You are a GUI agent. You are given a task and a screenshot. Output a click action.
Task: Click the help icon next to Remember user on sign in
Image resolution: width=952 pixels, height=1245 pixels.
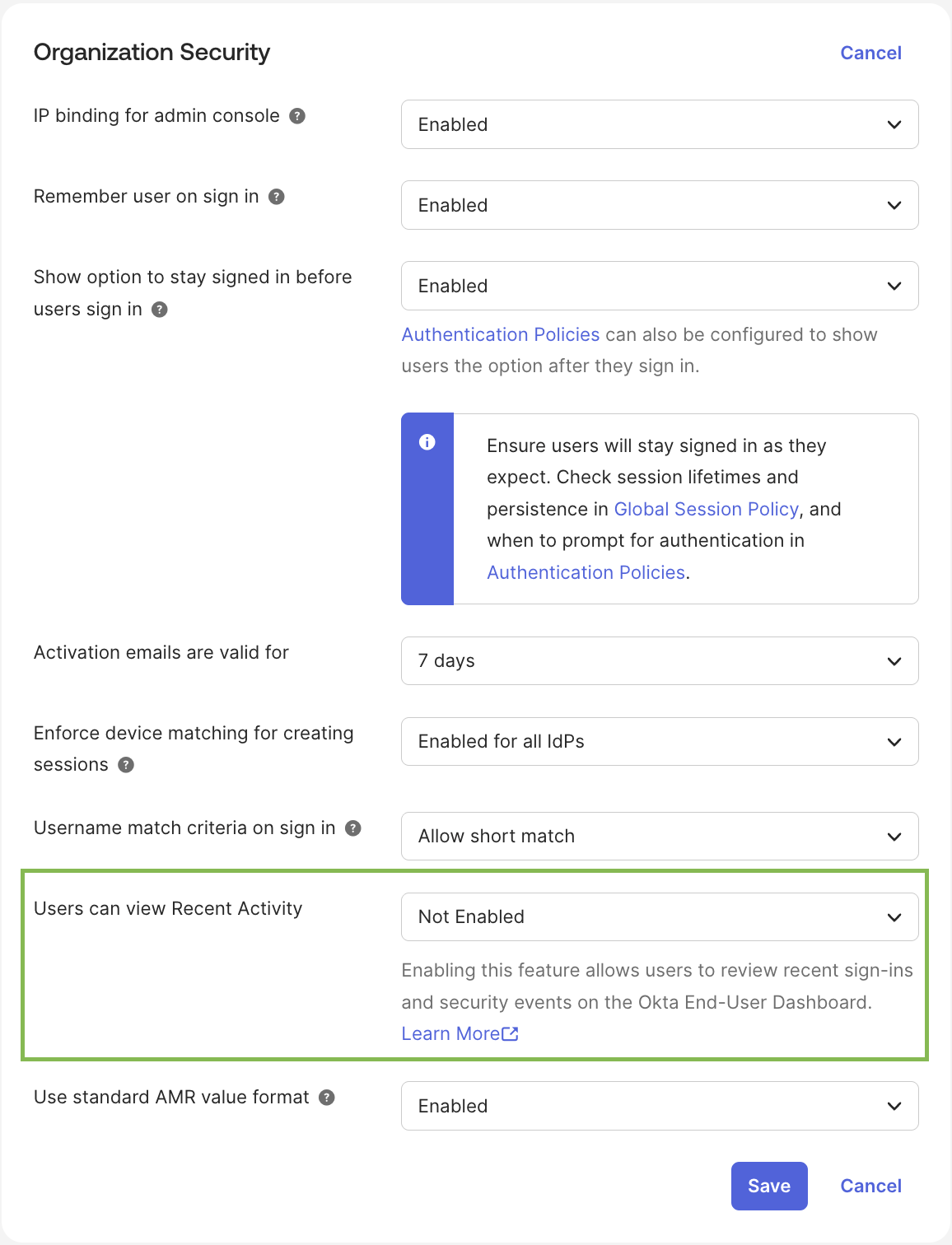point(278,197)
